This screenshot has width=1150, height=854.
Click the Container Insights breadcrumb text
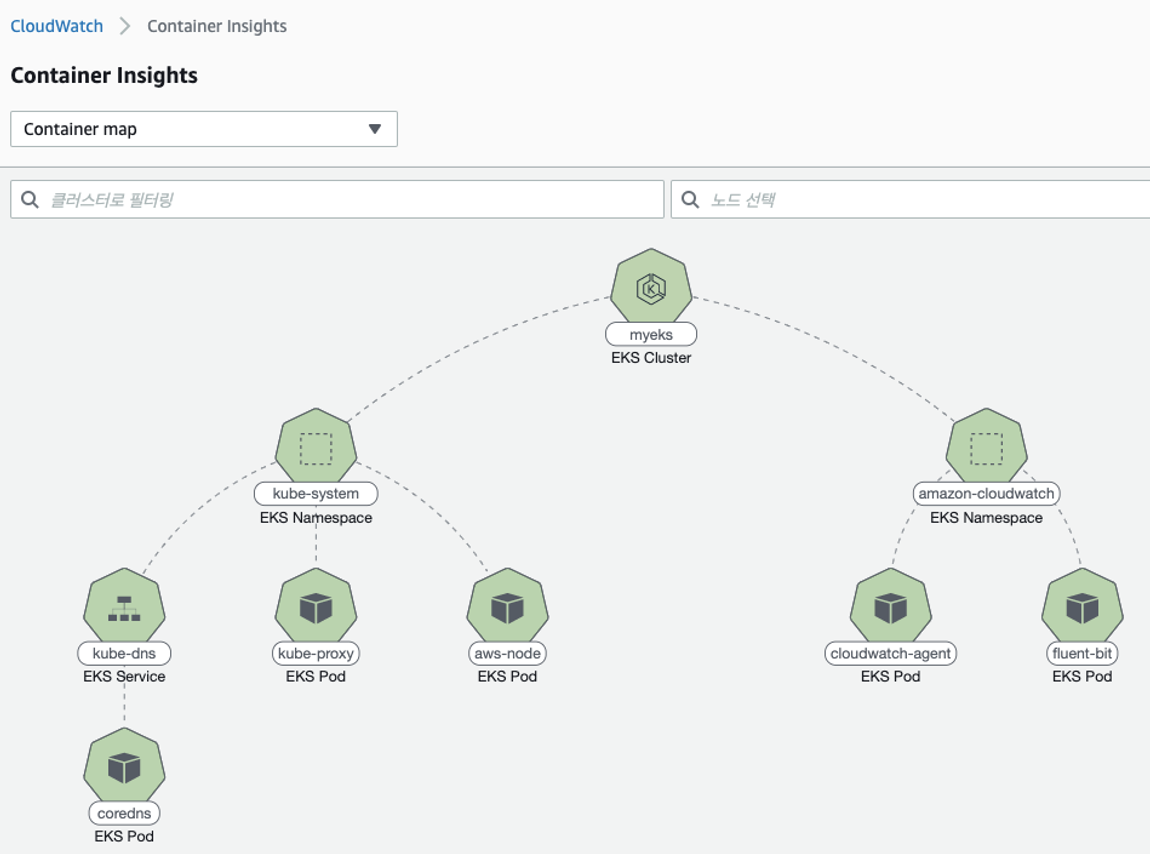click(217, 26)
